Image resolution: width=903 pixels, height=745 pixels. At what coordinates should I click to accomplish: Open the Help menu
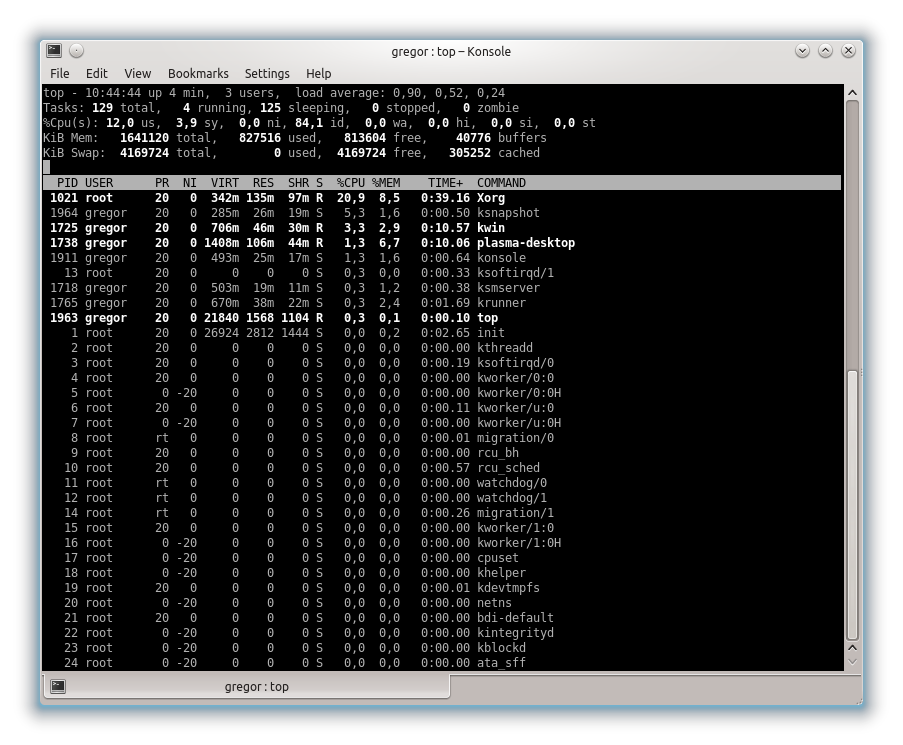pos(318,73)
